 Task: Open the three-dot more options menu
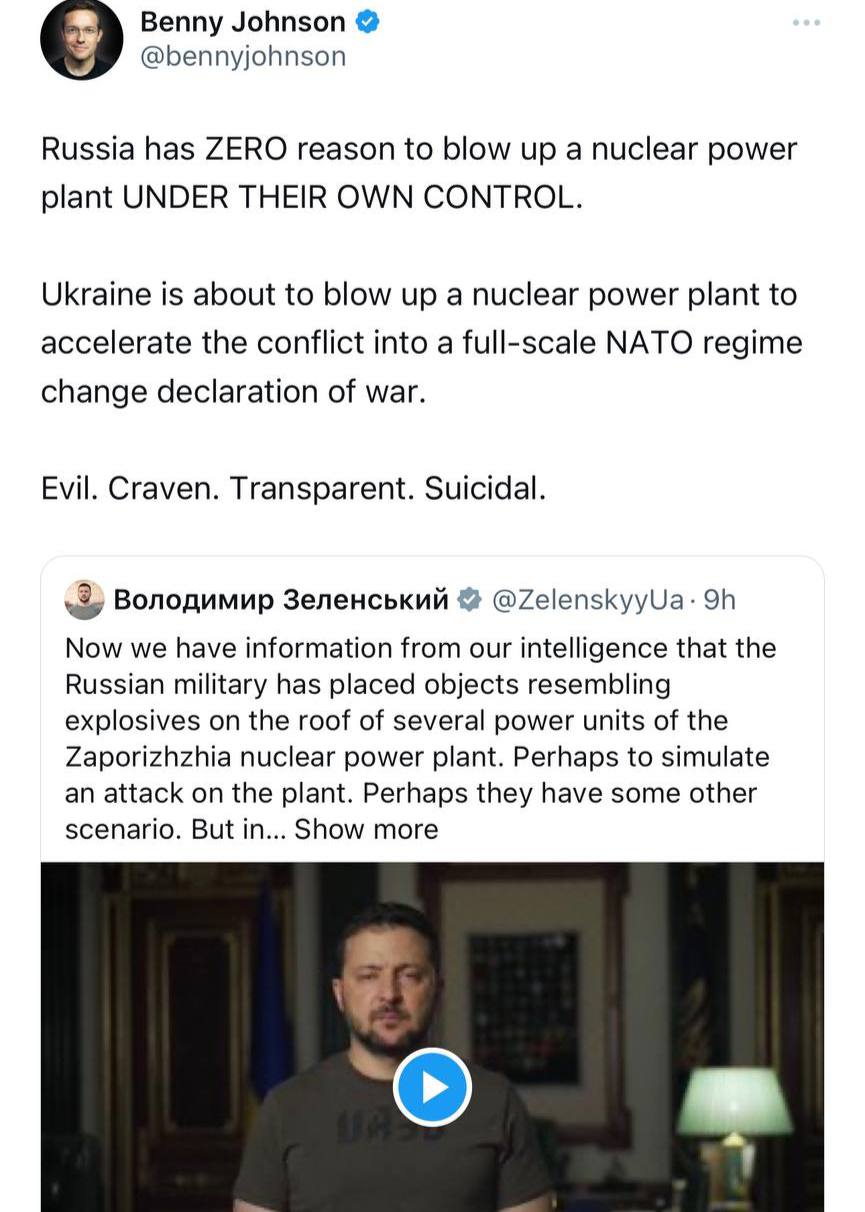(x=806, y=22)
